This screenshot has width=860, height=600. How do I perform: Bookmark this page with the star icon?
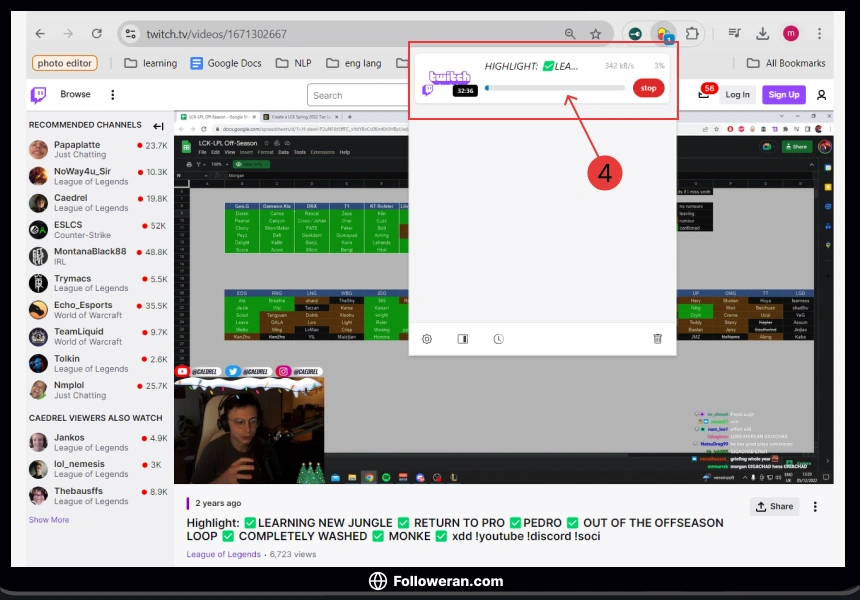[x=596, y=34]
